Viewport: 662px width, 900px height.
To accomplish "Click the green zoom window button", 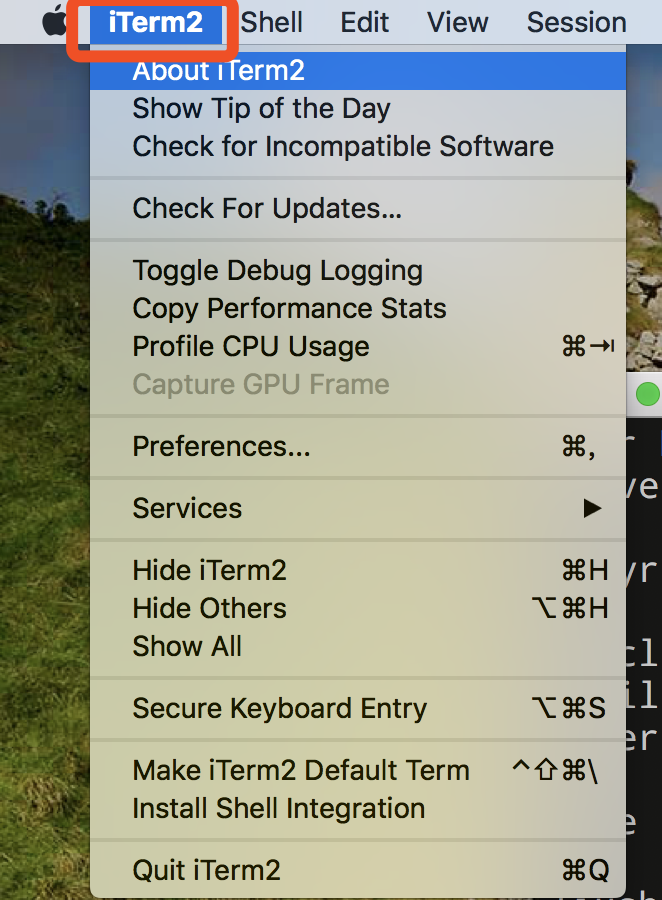I will click(648, 395).
